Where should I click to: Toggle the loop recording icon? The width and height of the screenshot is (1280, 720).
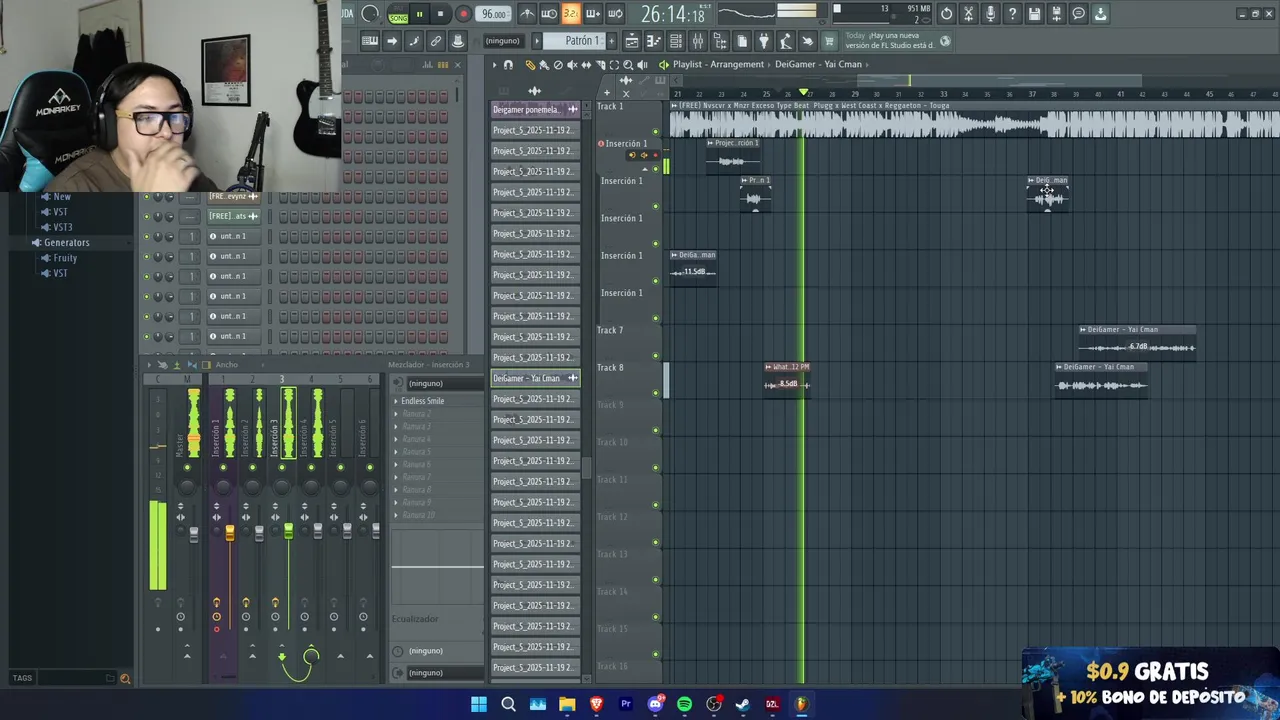coord(615,14)
